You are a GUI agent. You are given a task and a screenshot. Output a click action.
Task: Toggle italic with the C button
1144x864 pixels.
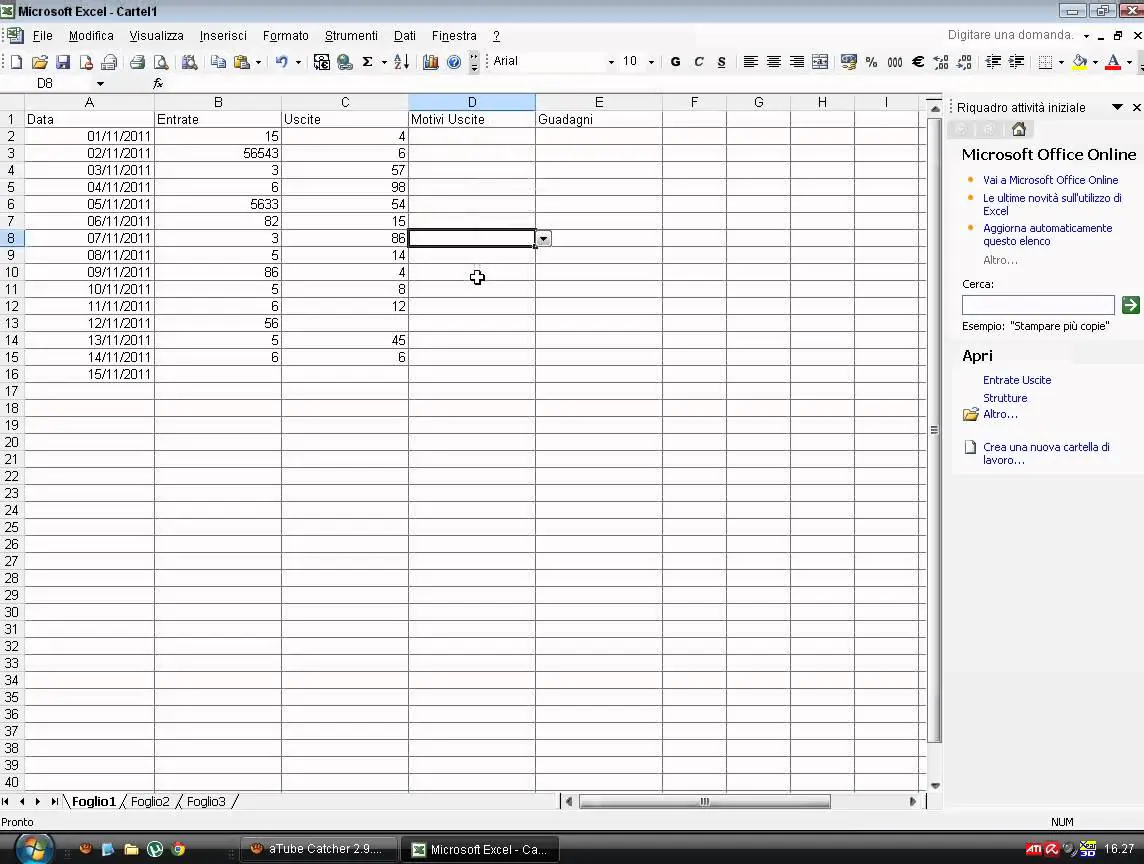pos(699,62)
